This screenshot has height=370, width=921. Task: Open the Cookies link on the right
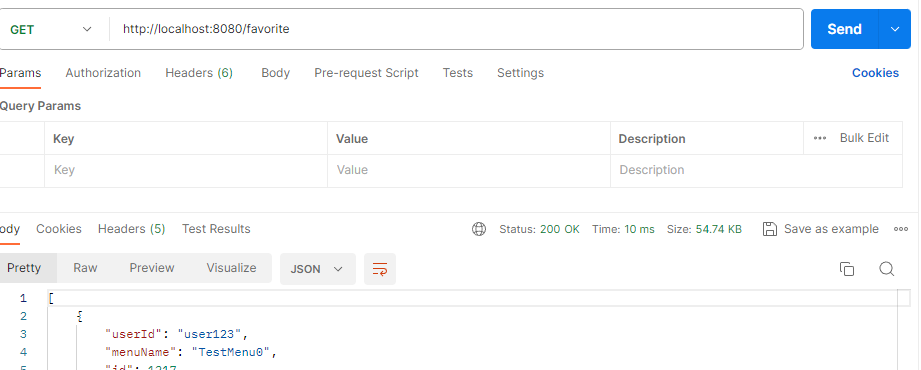(875, 73)
